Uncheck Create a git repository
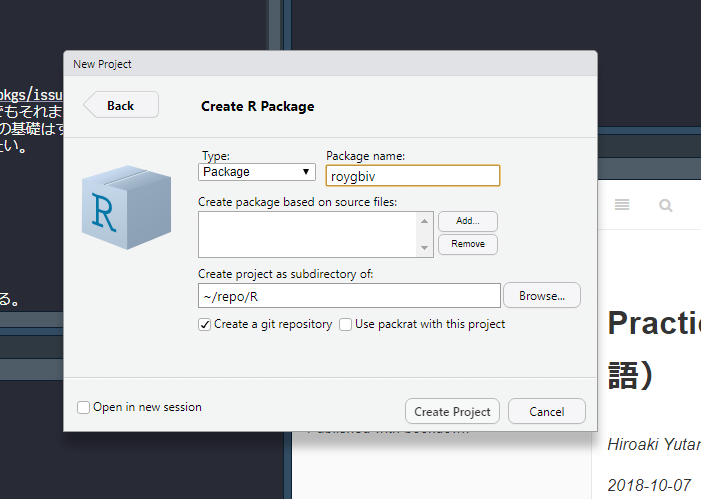 (x=205, y=324)
